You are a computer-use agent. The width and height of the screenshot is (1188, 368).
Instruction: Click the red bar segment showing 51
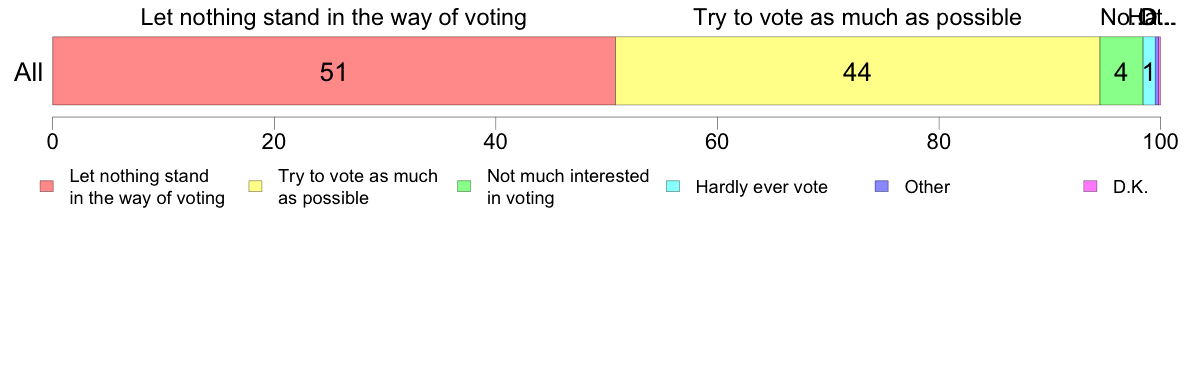[x=333, y=70]
